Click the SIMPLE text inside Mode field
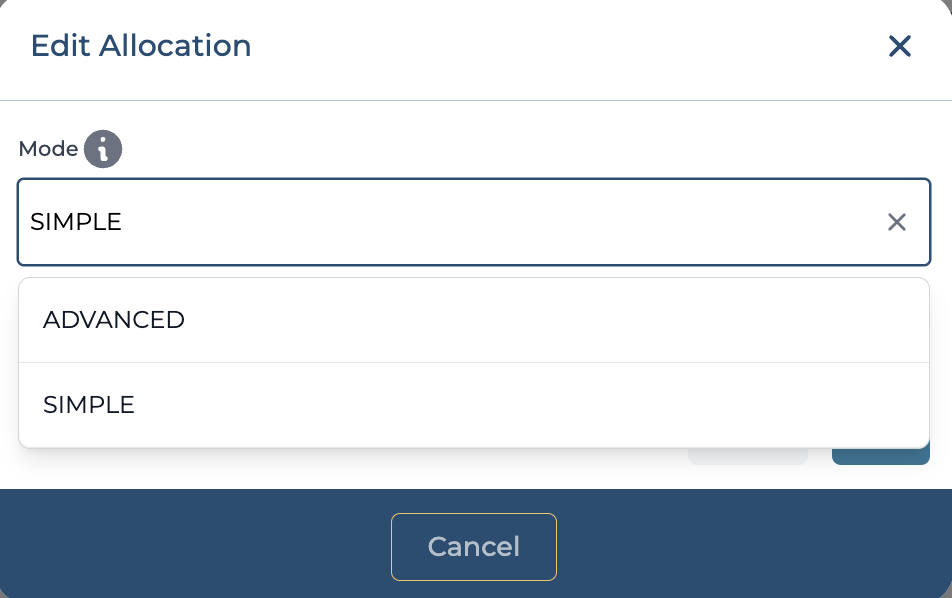This screenshot has width=952, height=598. (76, 222)
